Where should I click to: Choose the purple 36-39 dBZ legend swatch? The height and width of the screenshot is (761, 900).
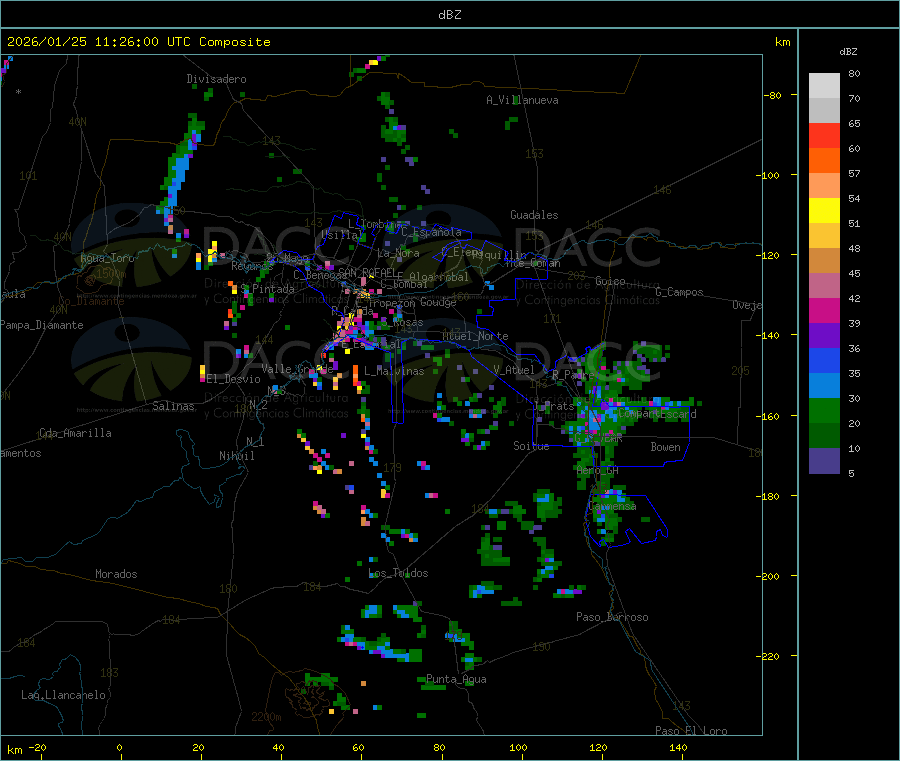coord(824,336)
